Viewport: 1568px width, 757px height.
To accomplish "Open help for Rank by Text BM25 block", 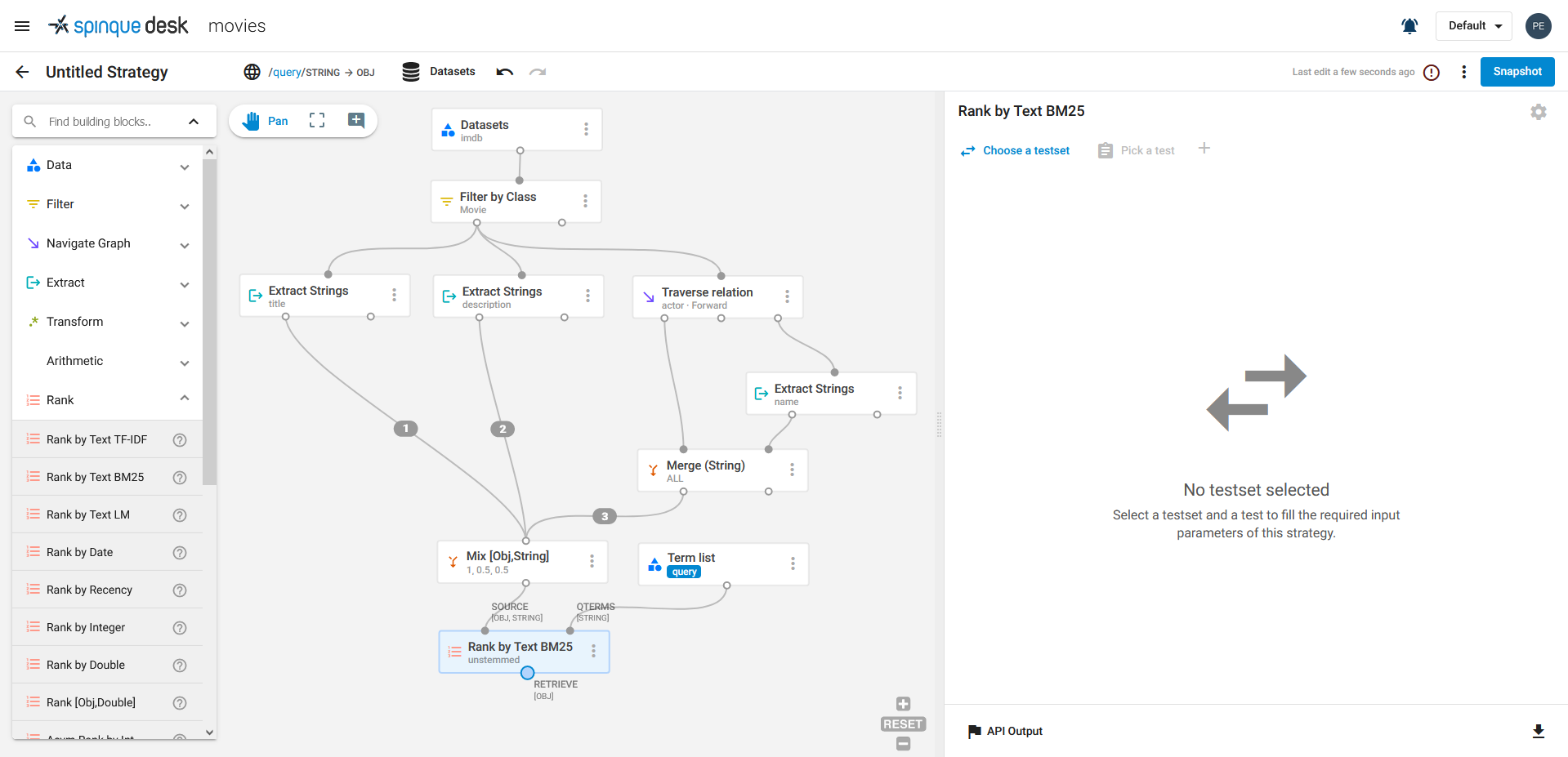I will pos(180,478).
